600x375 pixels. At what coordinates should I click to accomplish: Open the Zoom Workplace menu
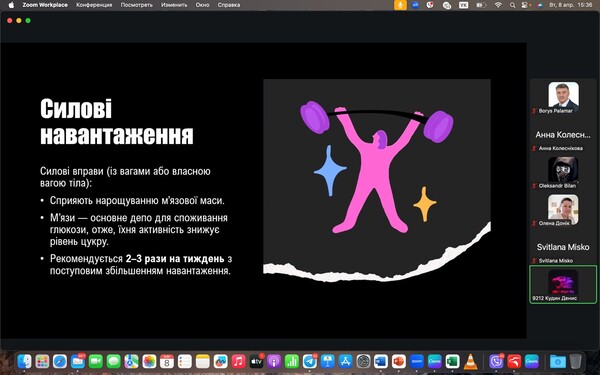click(45, 5)
